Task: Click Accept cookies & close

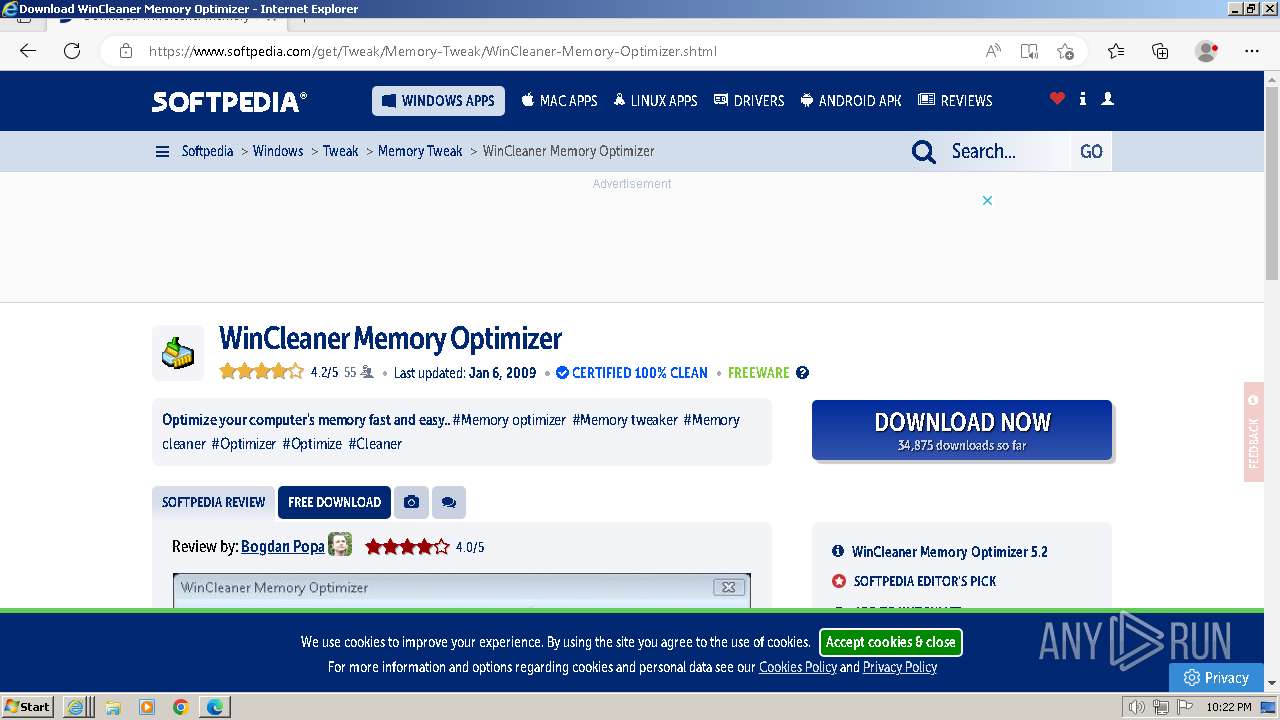Action: (891, 642)
